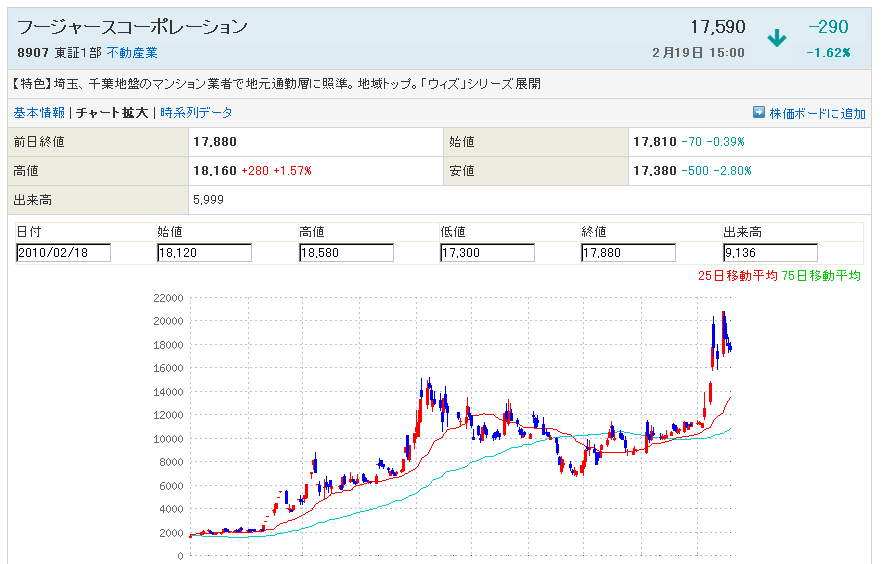Click the 出来高 field showing 9,136
Screen dimensions: 884x564
[770, 253]
